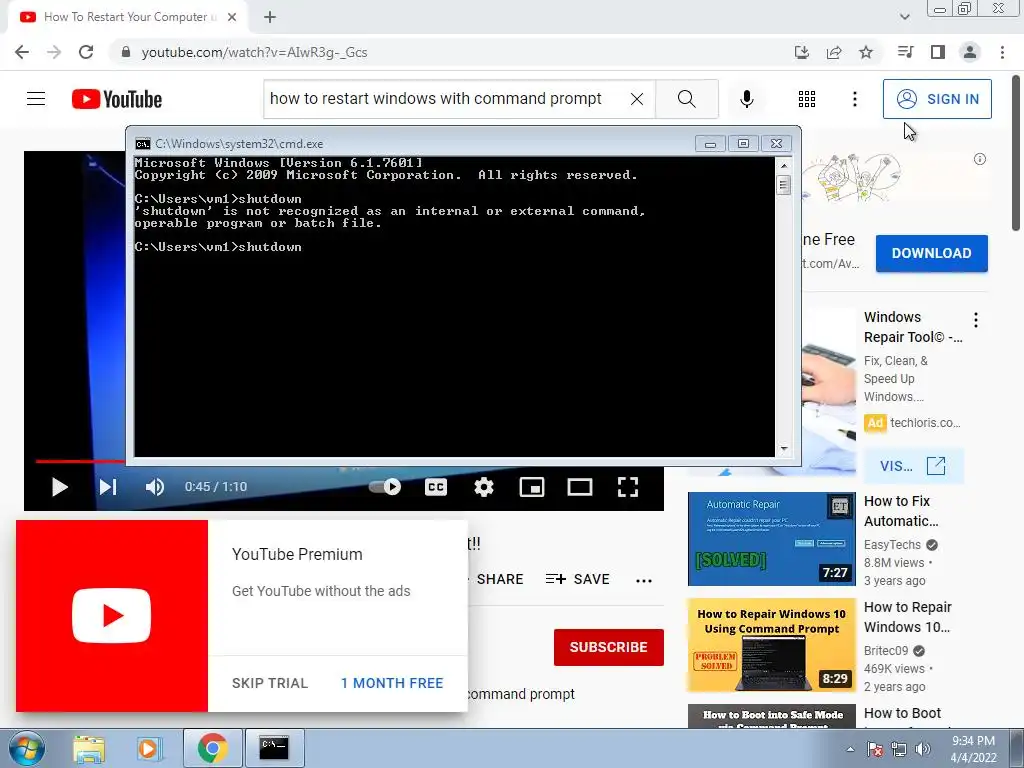The height and width of the screenshot is (768, 1024).
Task: Click the How to Fix Automatic... title
Action: [901, 511]
